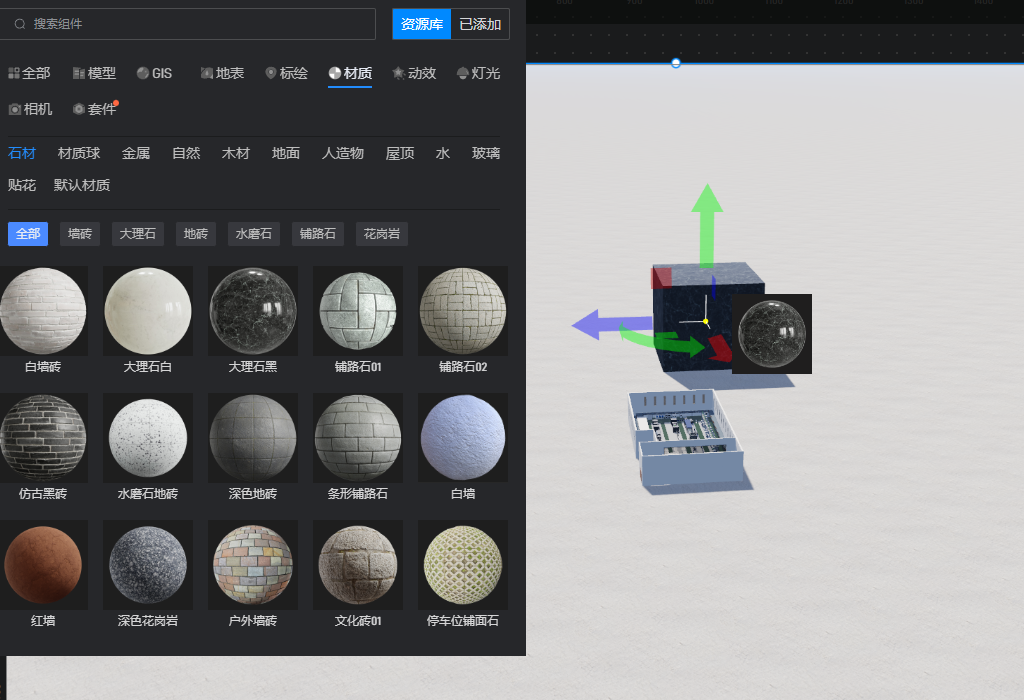Click the green up-arrow gizmo handle
The height and width of the screenshot is (700, 1024).
[707, 225]
